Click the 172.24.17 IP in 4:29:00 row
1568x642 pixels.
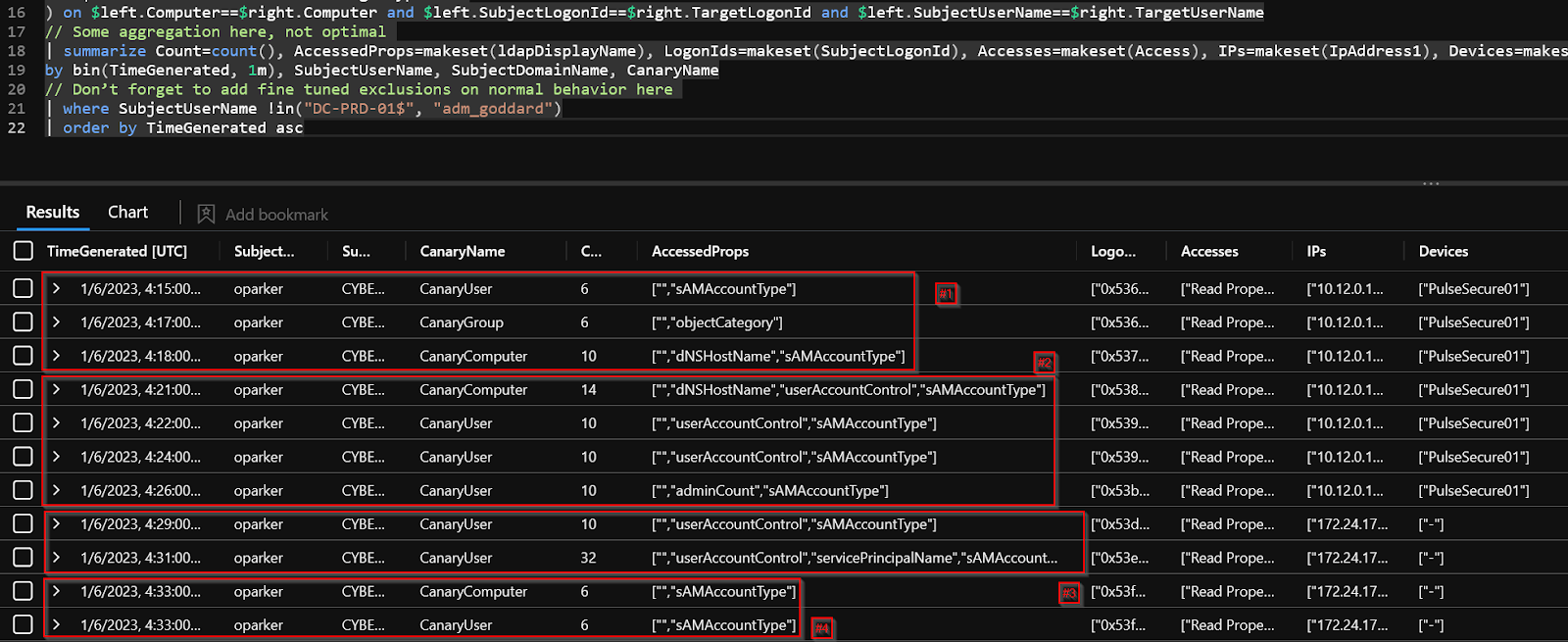(1347, 523)
